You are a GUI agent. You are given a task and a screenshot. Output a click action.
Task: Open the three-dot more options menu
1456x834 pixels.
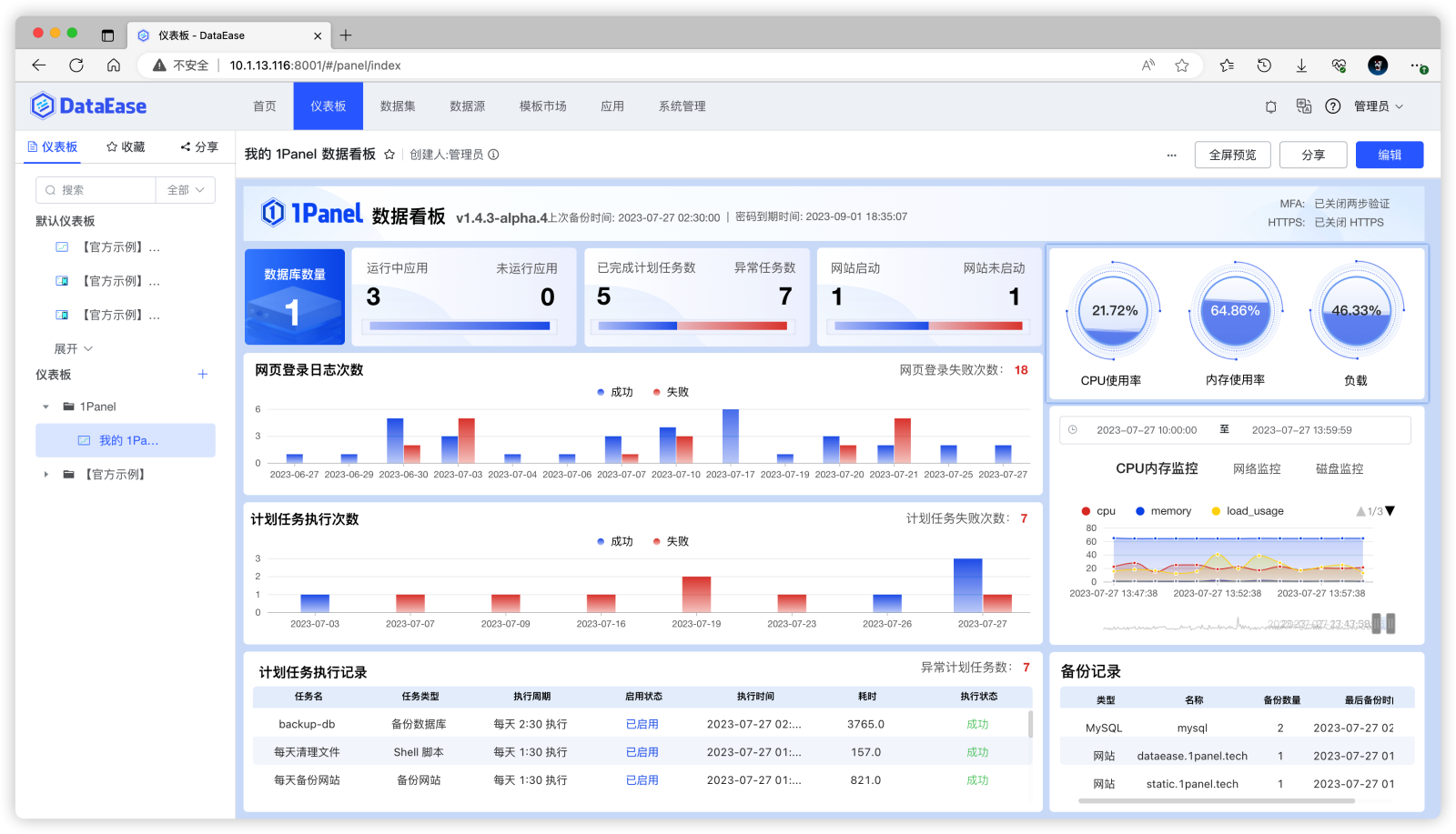coord(1171,155)
